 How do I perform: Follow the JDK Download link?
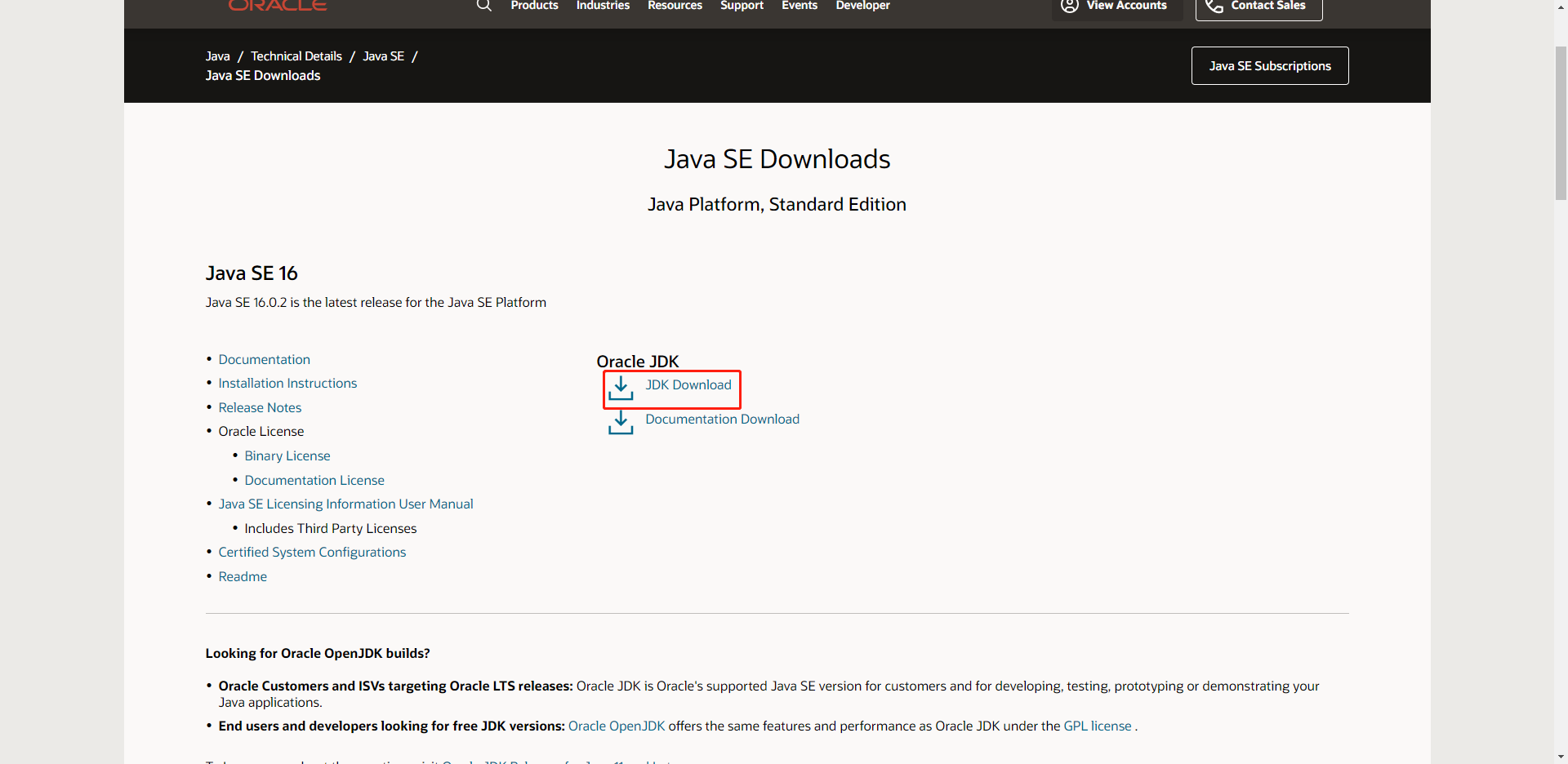point(688,384)
